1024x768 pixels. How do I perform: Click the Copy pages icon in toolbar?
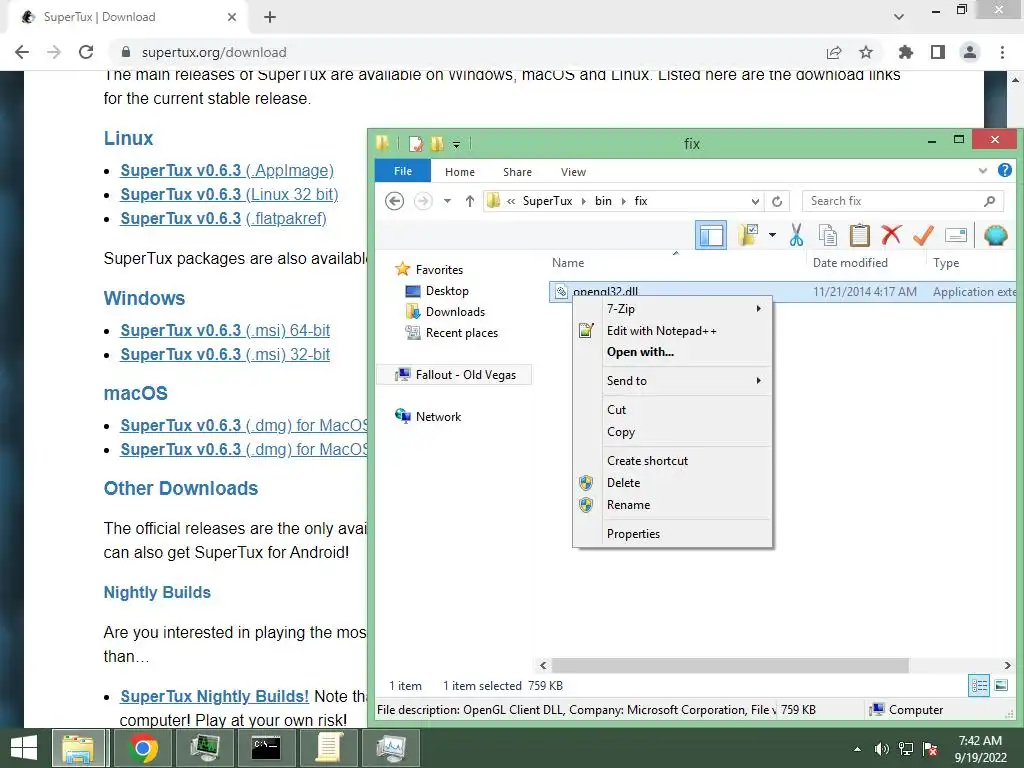[827, 235]
